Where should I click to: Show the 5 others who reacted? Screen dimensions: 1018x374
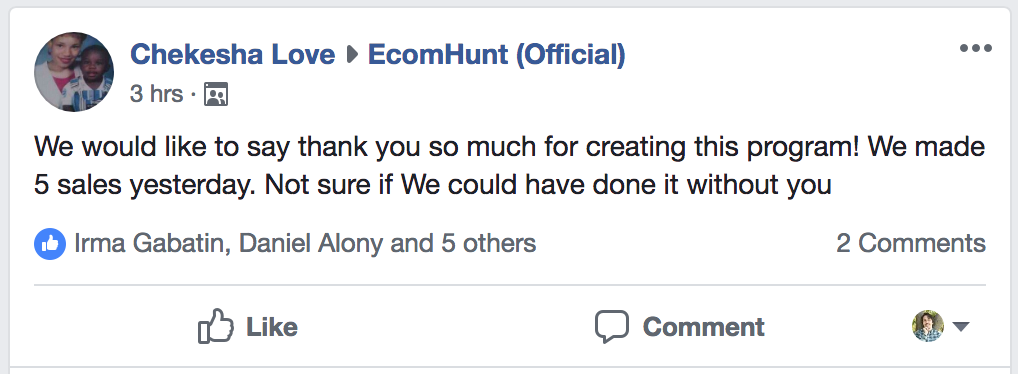coord(489,243)
